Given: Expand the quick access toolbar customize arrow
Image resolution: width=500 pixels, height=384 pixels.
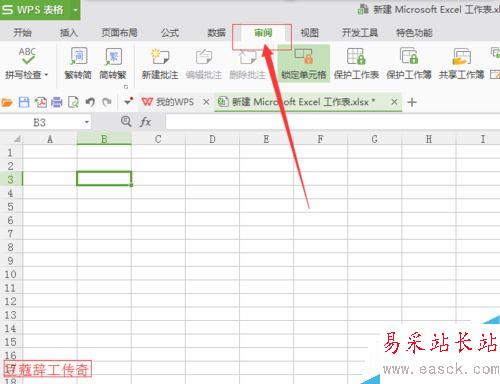Looking at the screenshot, I should pyautogui.click(x=128, y=101).
